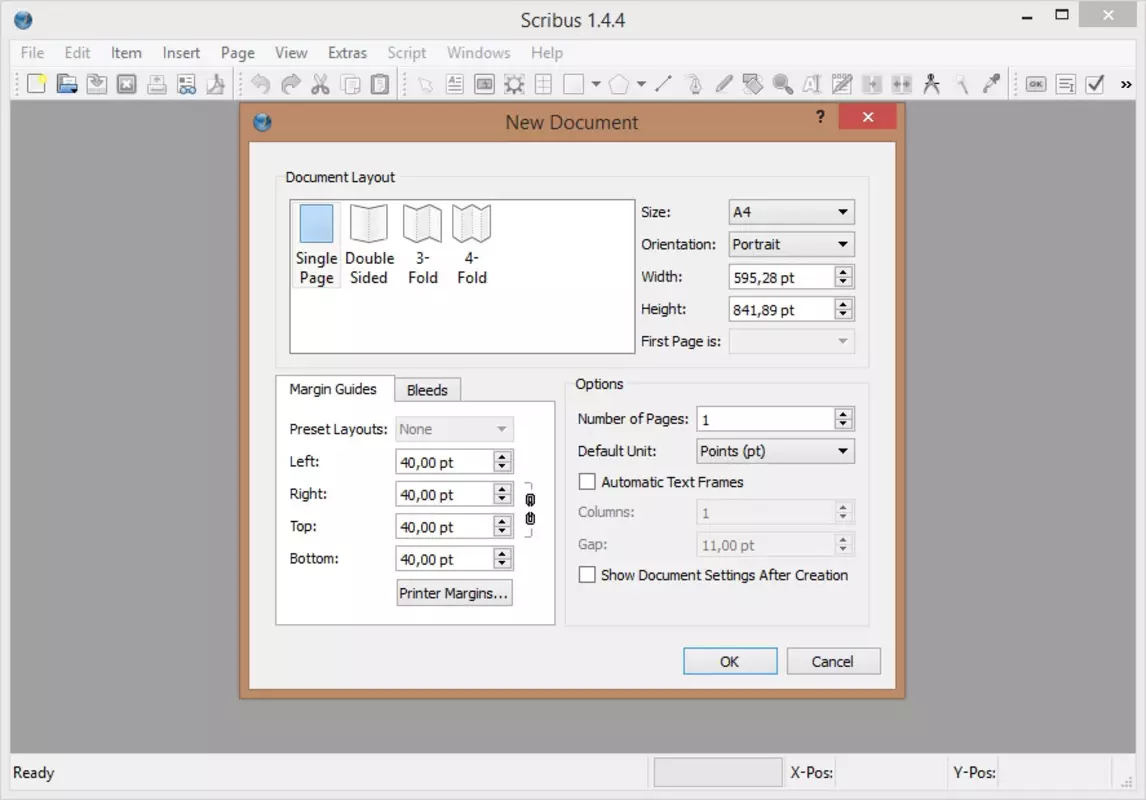Select the 4-Fold layout
This screenshot has width=1146, height=800.
click(471, 245)
